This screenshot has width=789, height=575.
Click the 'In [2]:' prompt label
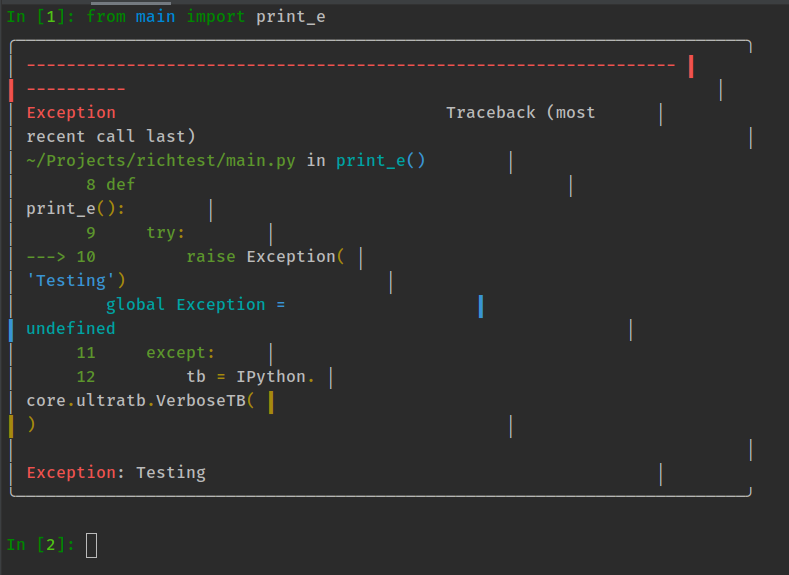pyautogui.click(x=40, y=545)
